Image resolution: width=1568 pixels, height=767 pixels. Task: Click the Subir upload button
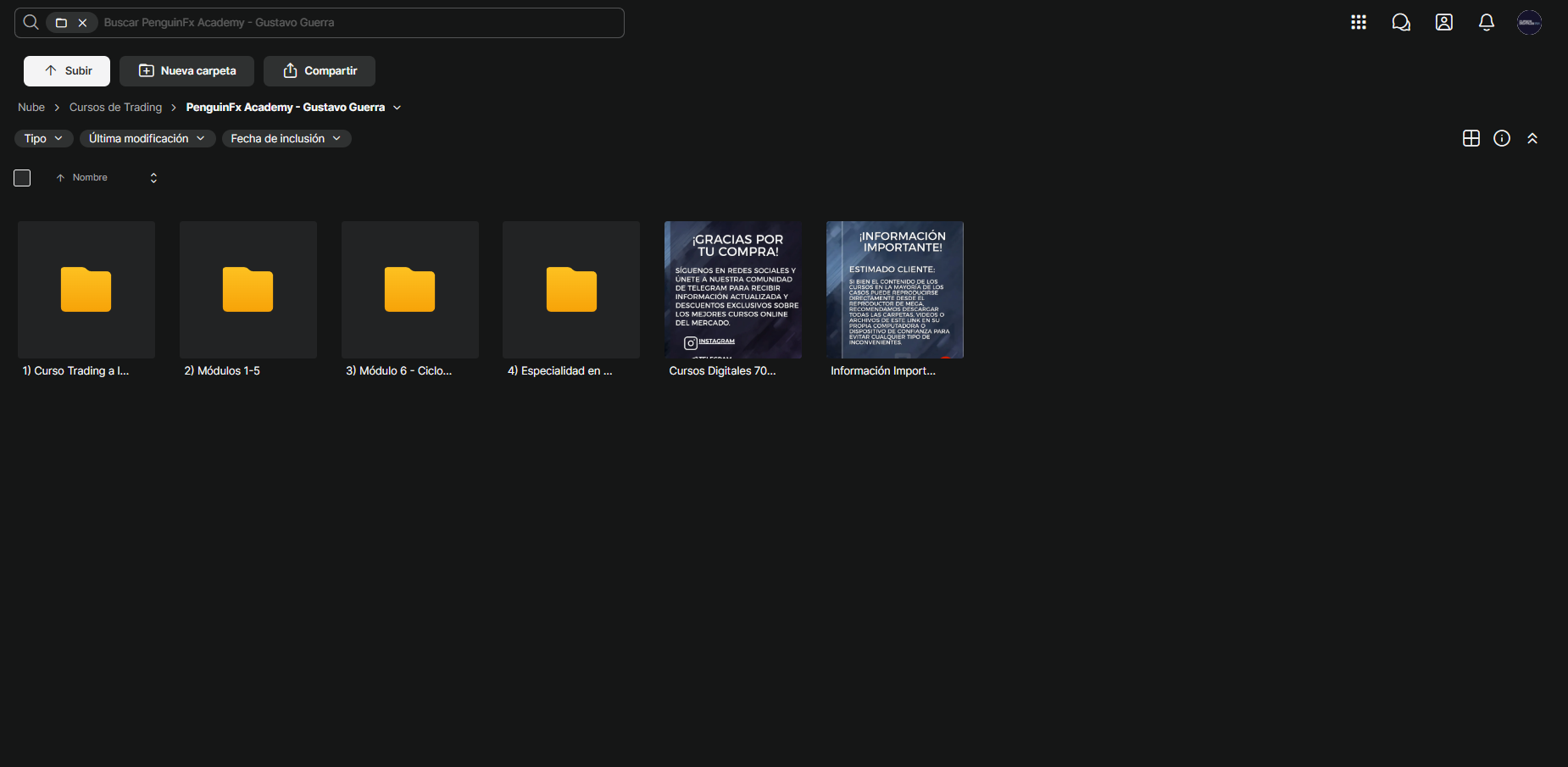(x=67, y=71)
